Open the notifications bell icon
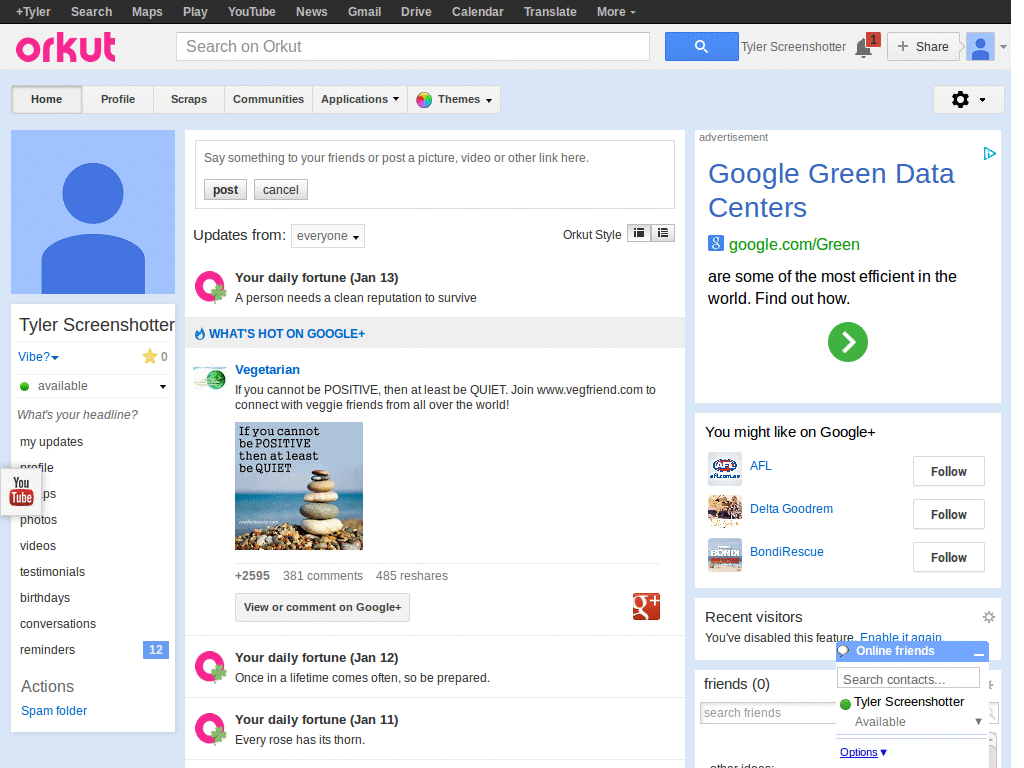The image size is (1024, 768). click(x=863, y=48)
